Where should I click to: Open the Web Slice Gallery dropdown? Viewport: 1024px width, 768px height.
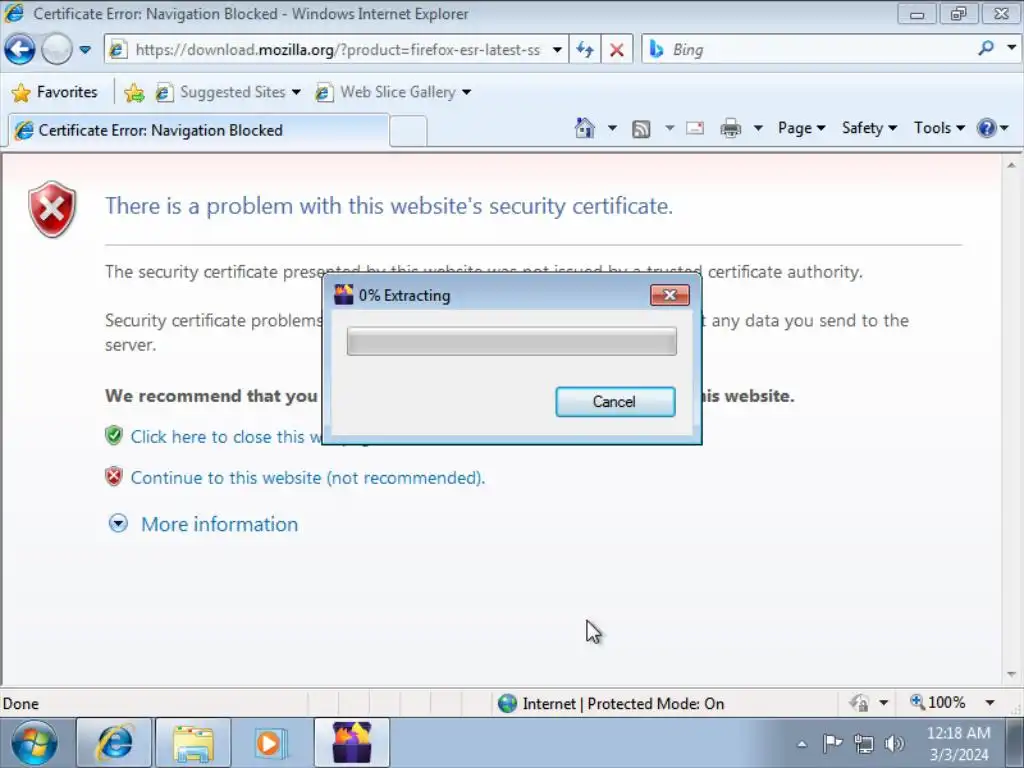393,92
